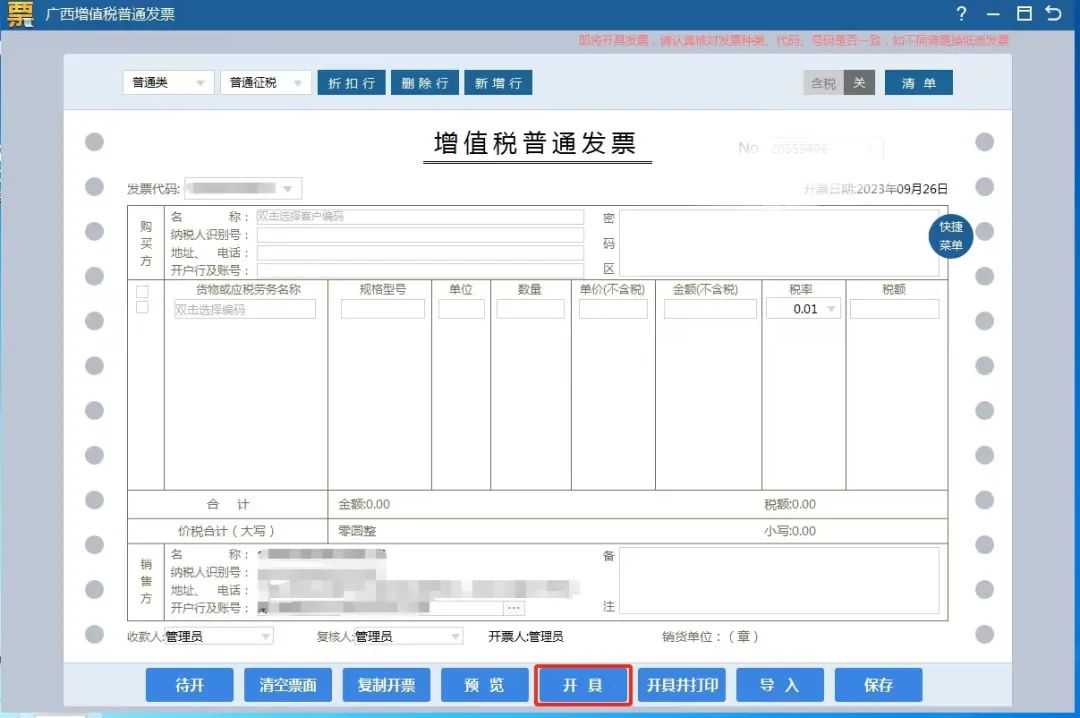Open the 发票代码 dropdown arrow
This screenshot has width=1080, height=718.
(288, 189)
